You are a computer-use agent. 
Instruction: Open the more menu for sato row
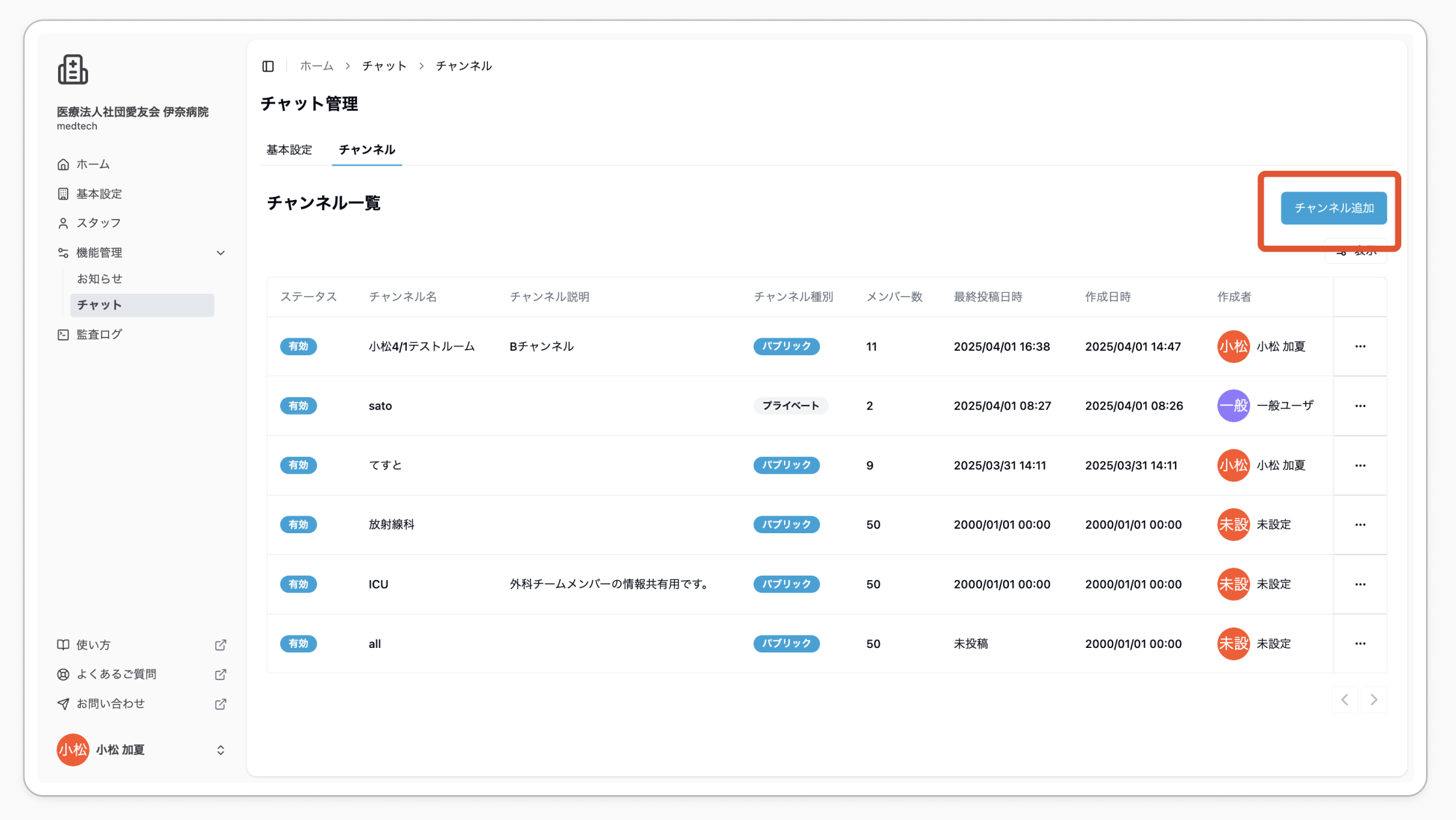(1360, 405)
